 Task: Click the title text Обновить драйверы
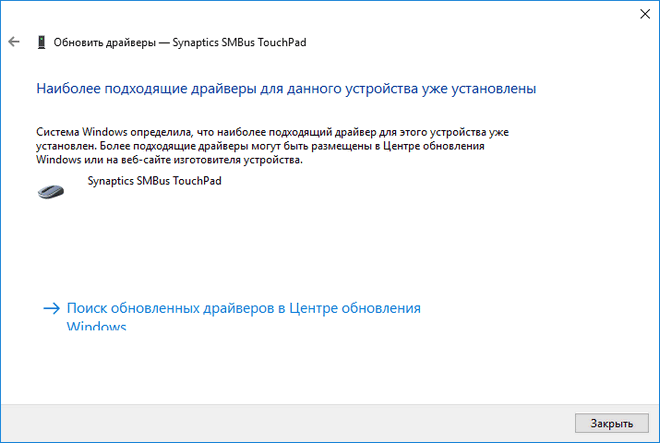105,43
